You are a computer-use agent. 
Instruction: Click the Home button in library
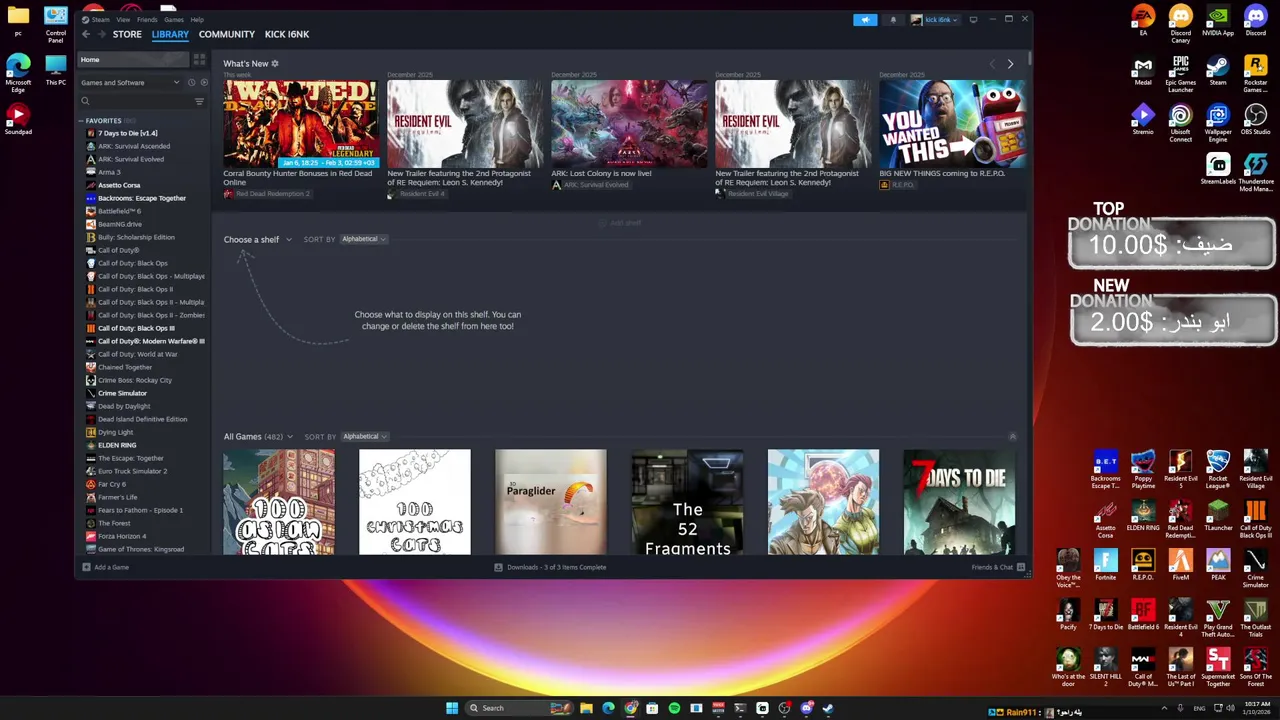134,60
